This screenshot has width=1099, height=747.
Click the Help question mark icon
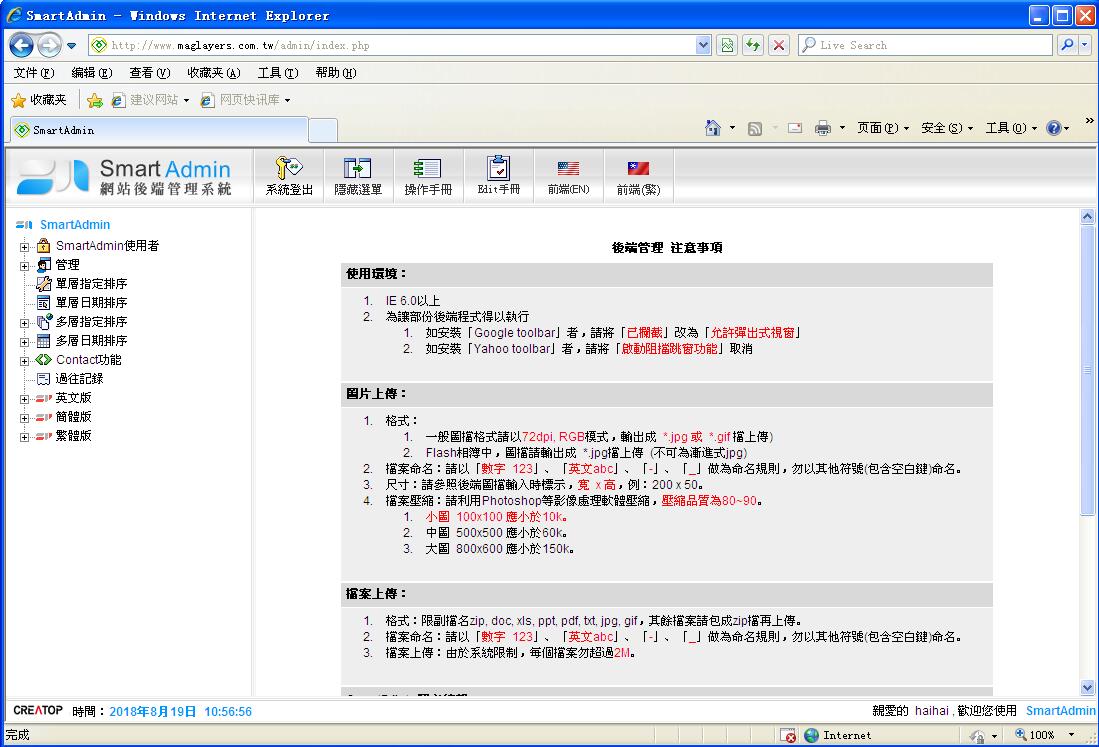(1053, 128)
